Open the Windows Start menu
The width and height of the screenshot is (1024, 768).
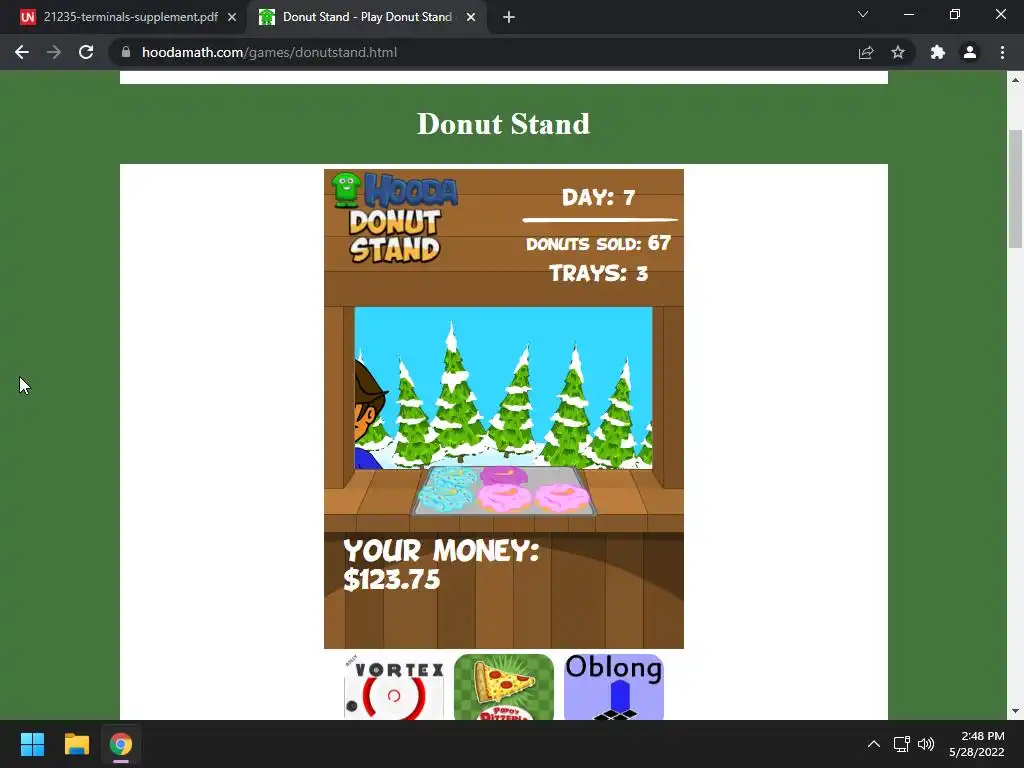point(32,744)
